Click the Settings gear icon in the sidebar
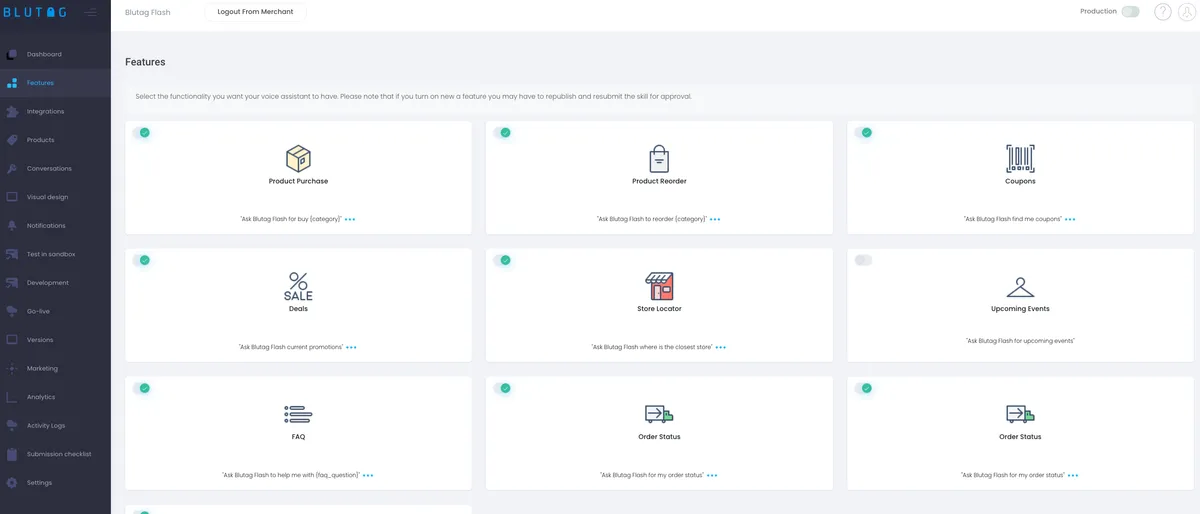 click(x=12, y=483)
